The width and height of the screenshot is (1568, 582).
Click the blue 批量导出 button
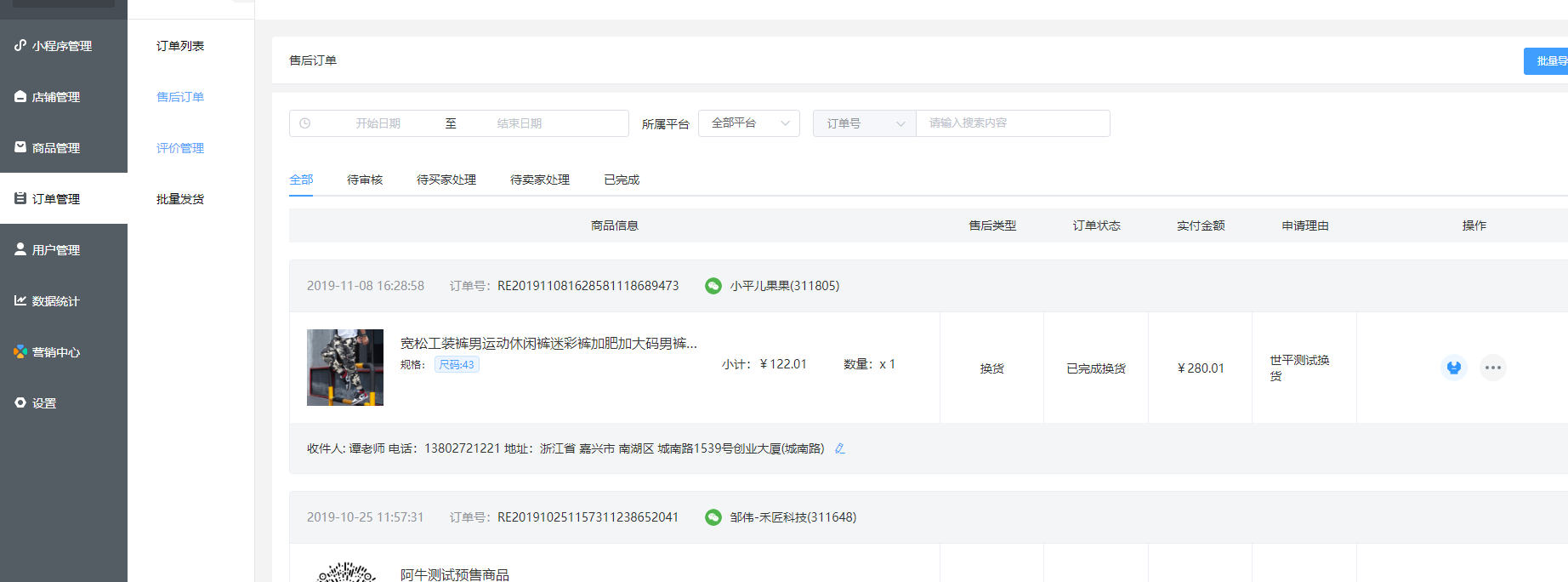coord(1548,61)
